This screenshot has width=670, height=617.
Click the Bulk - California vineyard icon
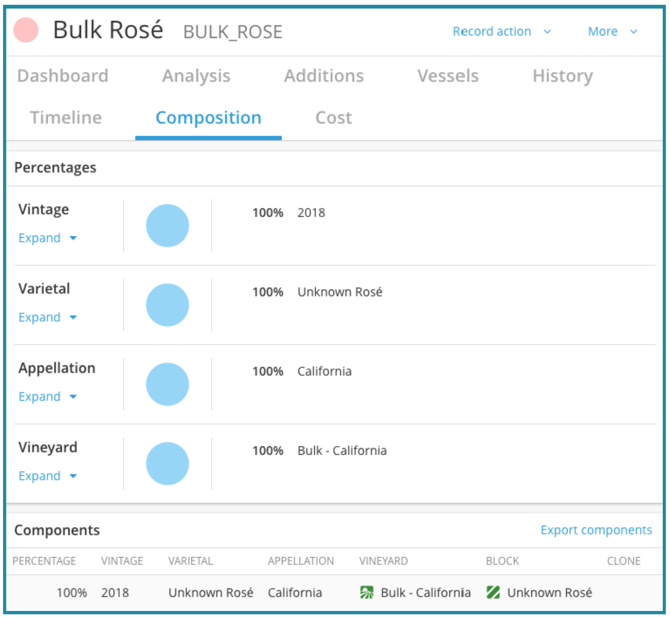[x=366, y=592]
